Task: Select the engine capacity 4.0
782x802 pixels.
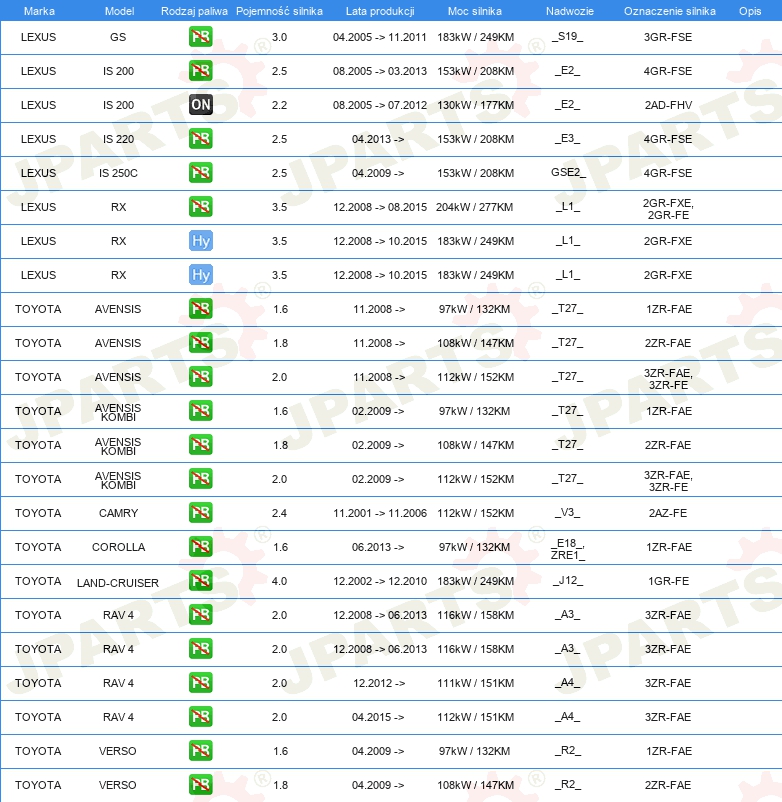Action: tap(279, 581)
